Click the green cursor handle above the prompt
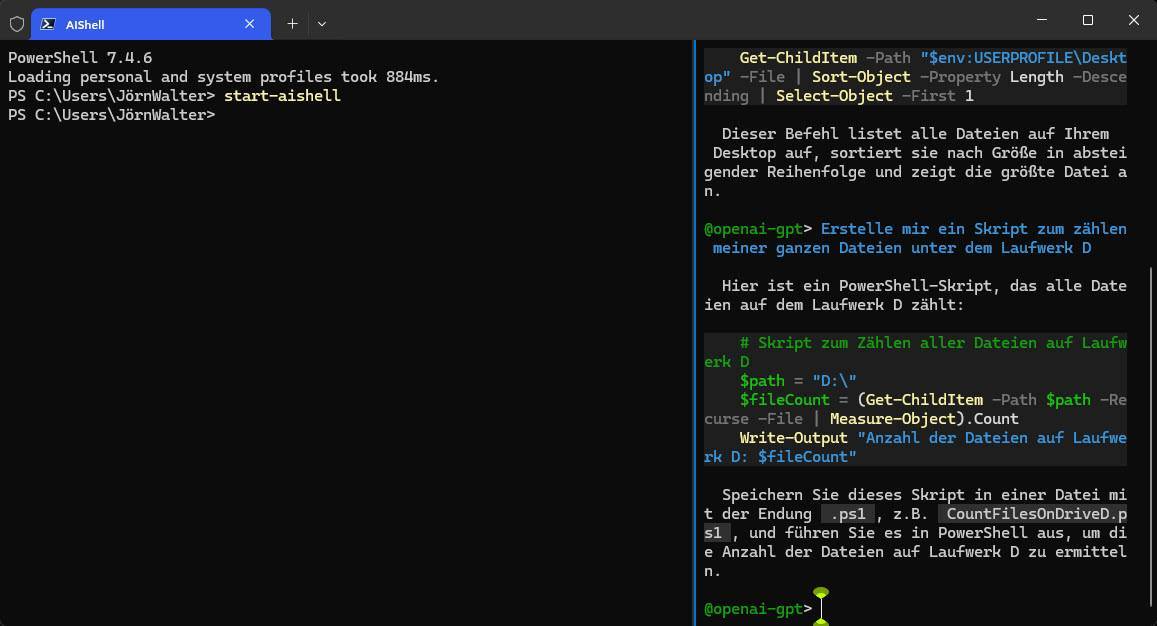Image resolution: width=1157 pixels, height=626 pixels. (x=821, y=593)
